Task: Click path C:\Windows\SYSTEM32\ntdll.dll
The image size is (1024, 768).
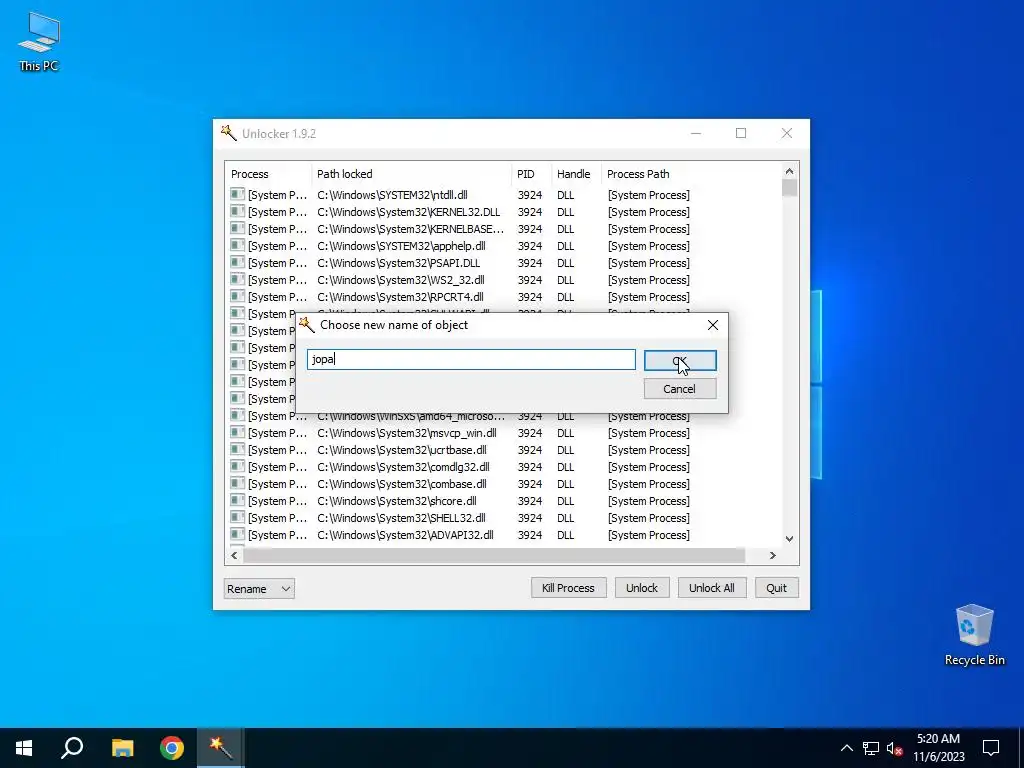Action: (x=392, y=195)
